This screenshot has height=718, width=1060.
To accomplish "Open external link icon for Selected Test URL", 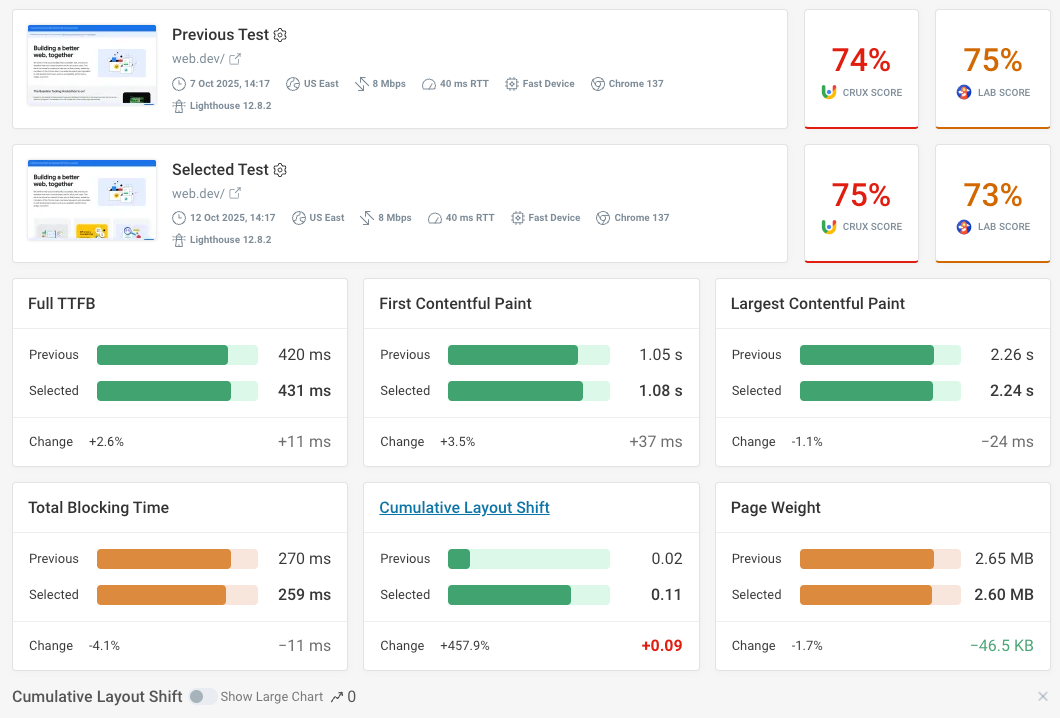I will pos(235,194).
